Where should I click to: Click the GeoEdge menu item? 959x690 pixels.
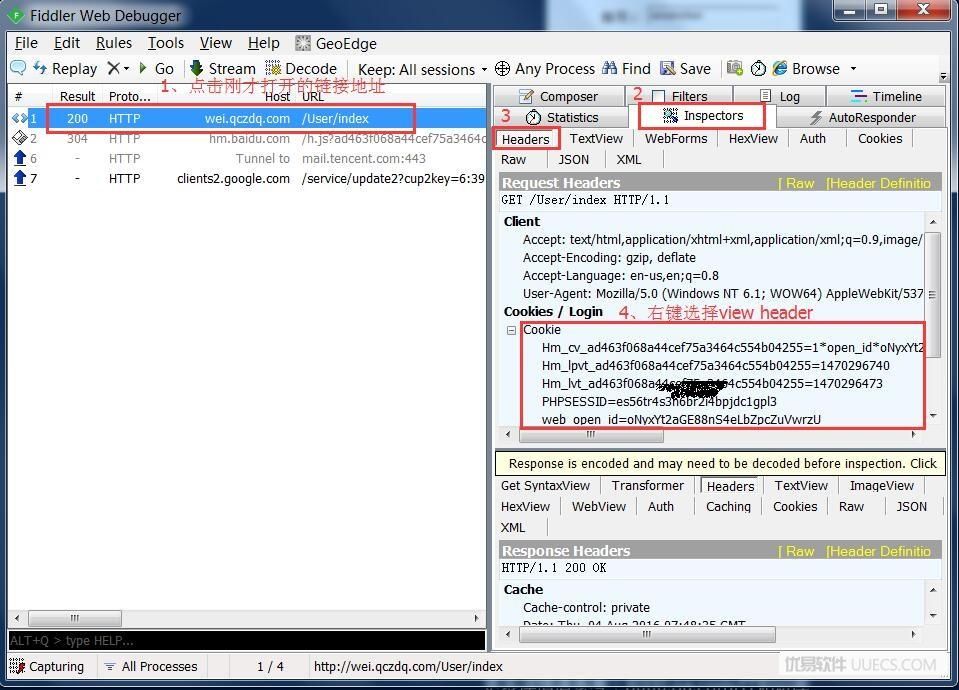tap(336, 43)
